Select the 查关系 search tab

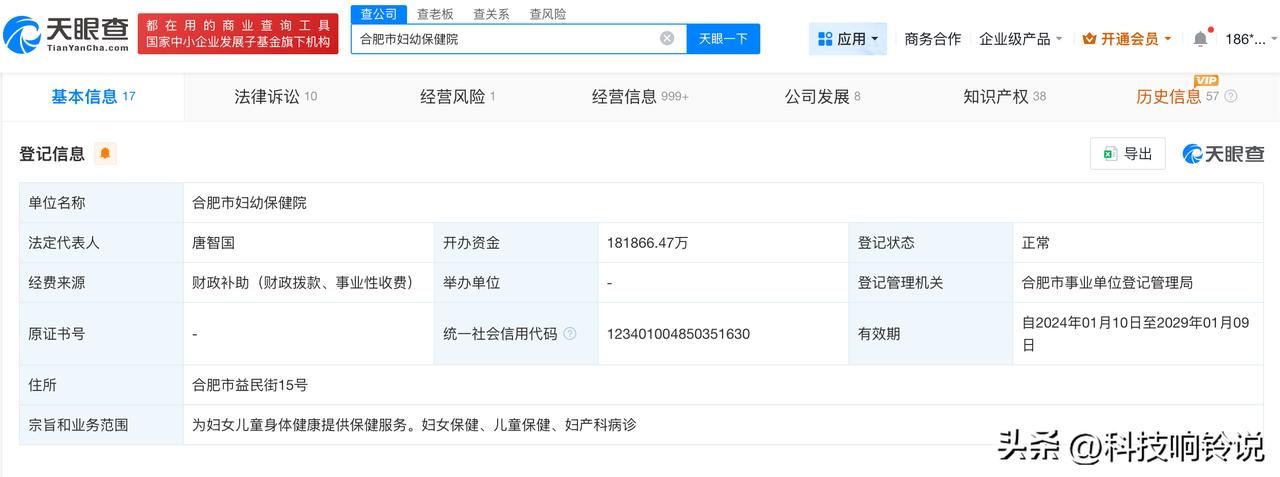coord(491,14)
